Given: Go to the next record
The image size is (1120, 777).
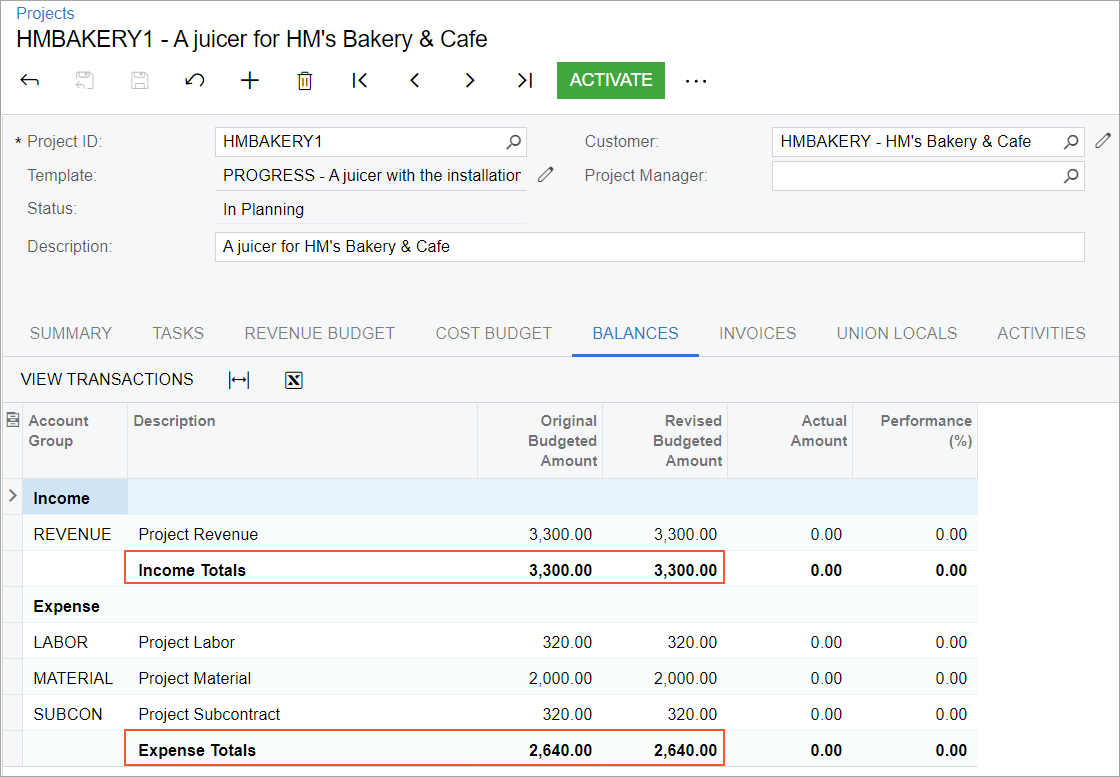Looking at the screenshot, I should pyautogui.click(x=470, y=81).
